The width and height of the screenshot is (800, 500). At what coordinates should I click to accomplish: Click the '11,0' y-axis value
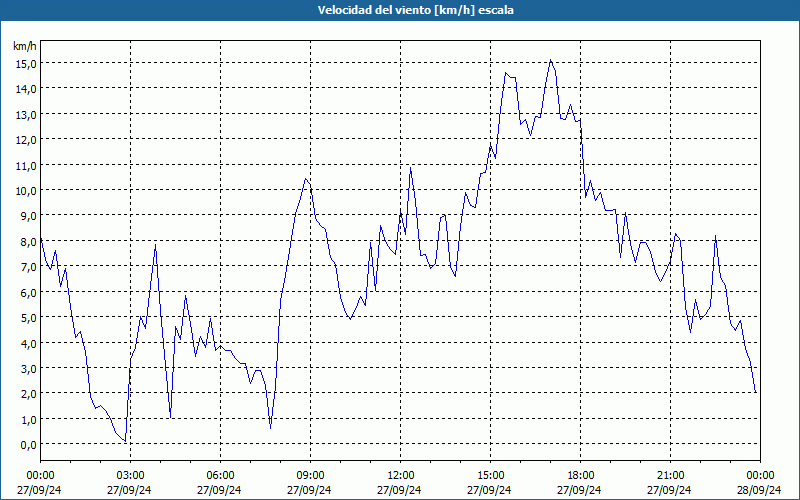point(26,165)
